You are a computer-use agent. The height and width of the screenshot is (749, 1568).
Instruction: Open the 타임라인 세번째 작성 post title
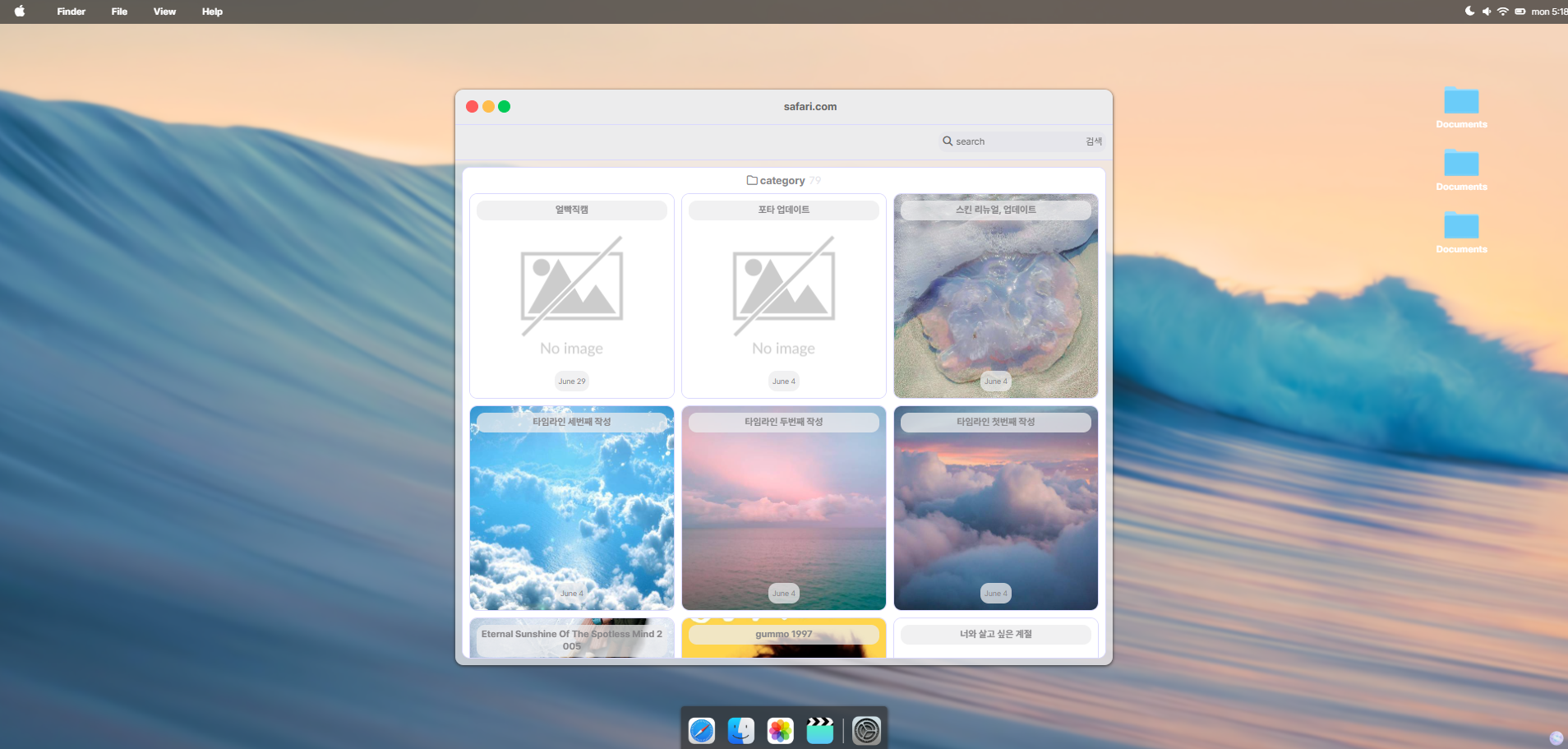(572, 422)
